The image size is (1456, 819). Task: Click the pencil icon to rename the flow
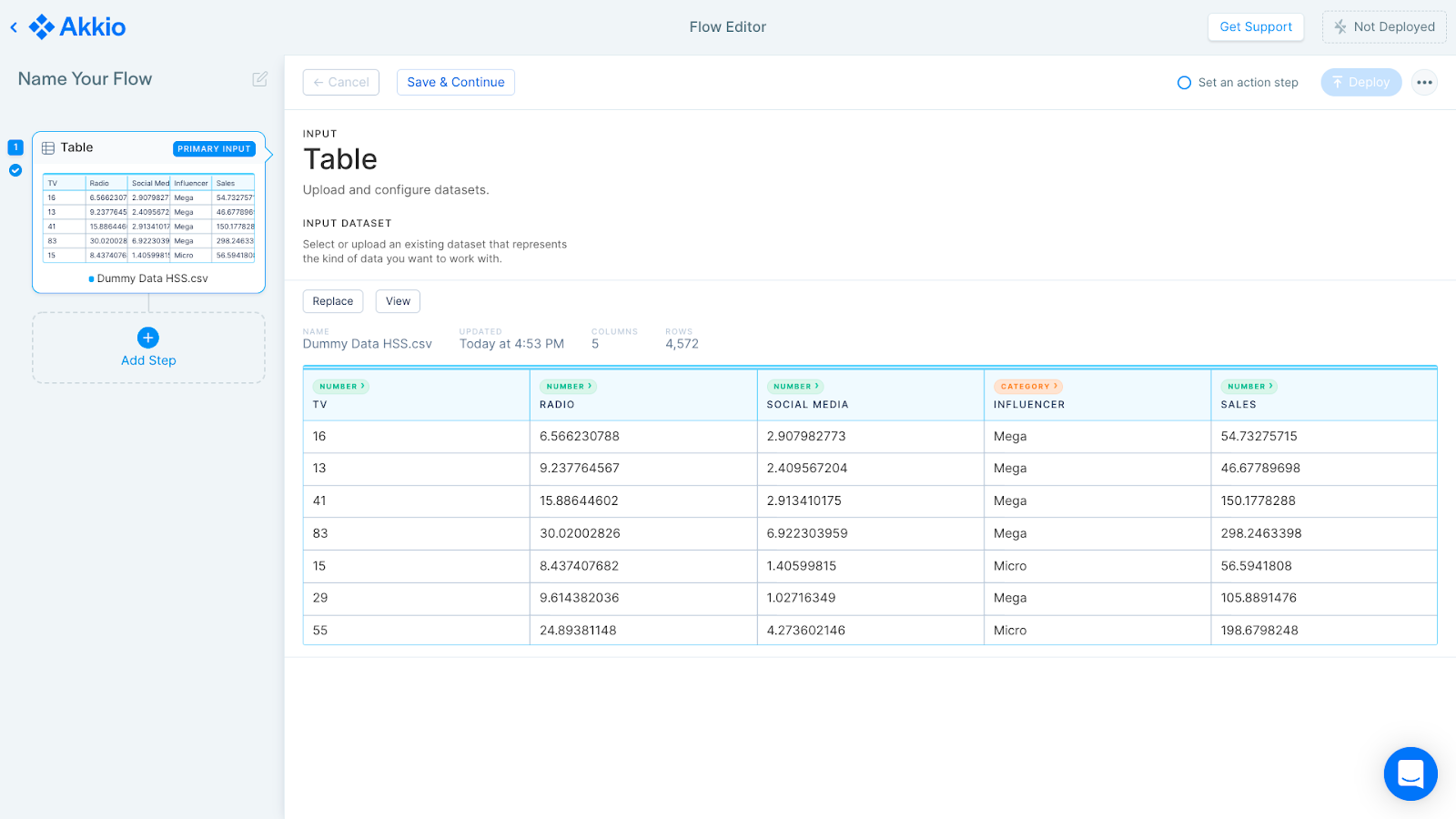pyautogui.click(x=259, y=79)
